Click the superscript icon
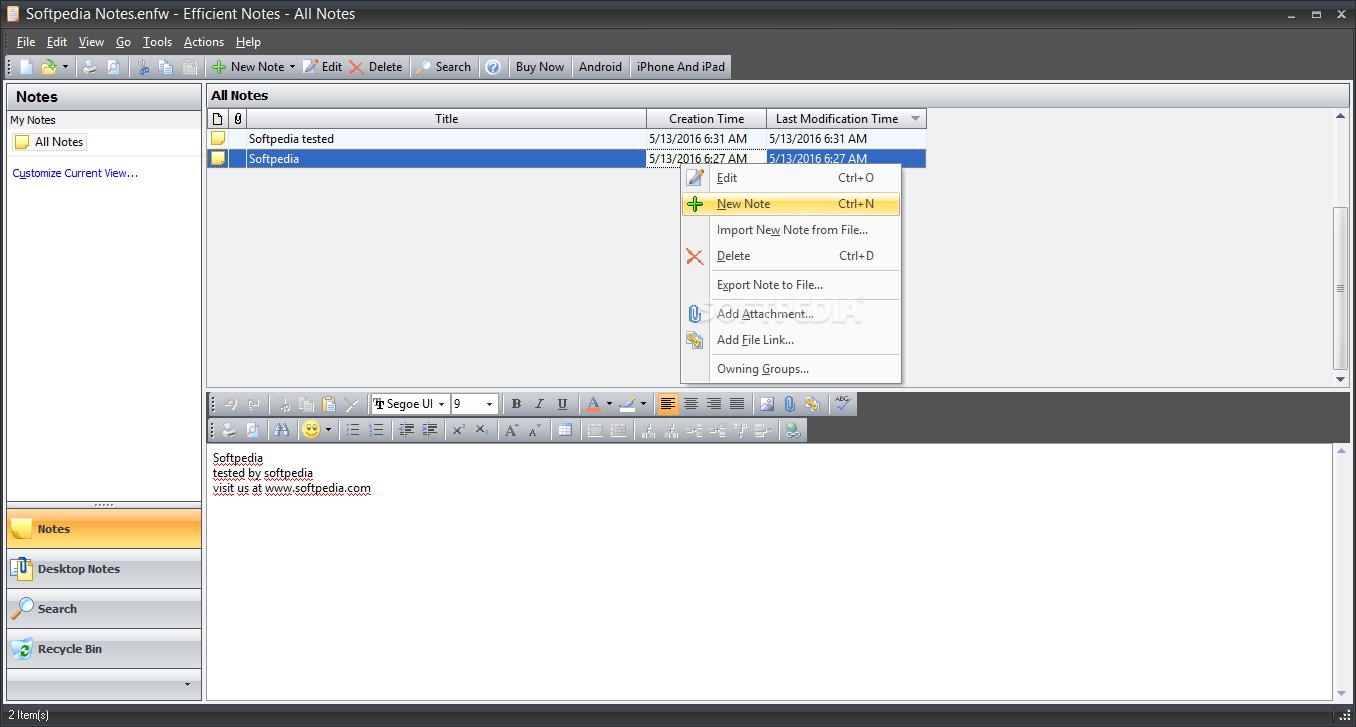 coord(458,430)
